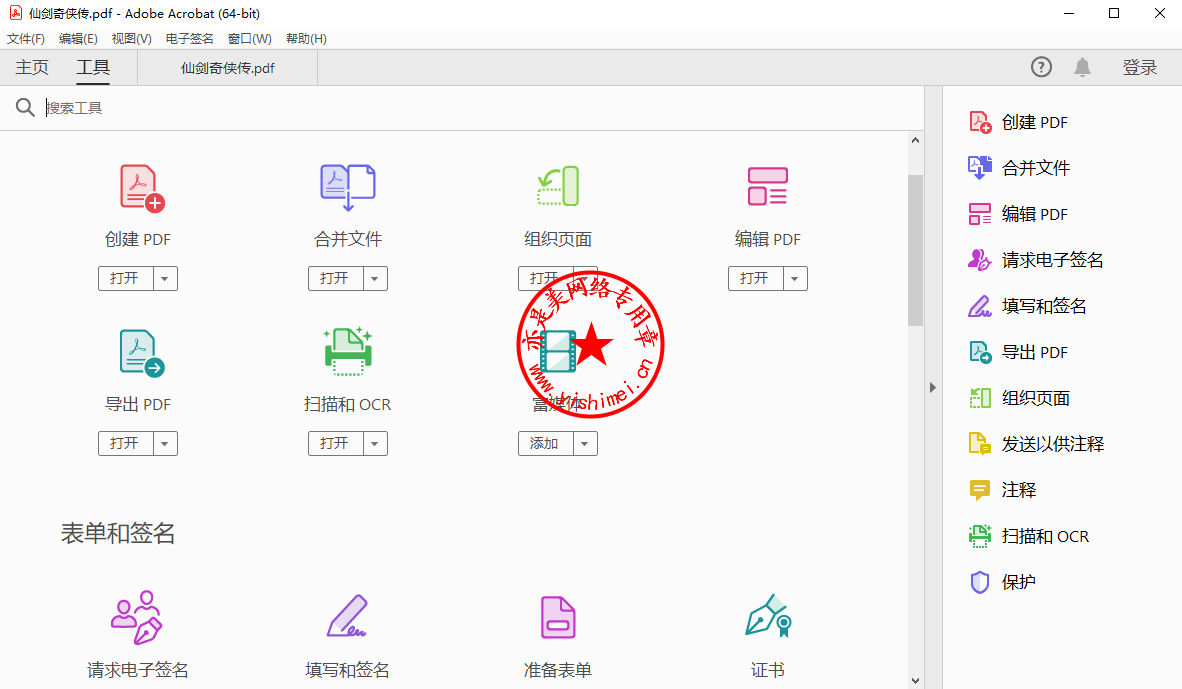Click 添加 button under 富媒体
This screenshot has height=689, width=1182.
click(546, 444)
